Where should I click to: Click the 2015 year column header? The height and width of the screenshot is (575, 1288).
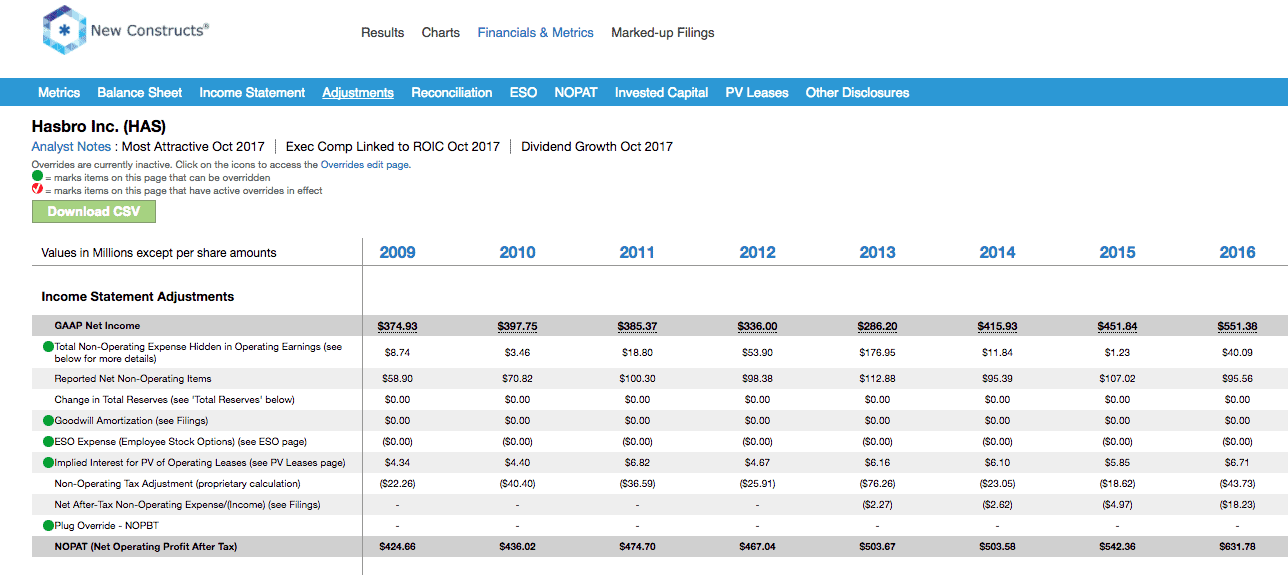1118,252
